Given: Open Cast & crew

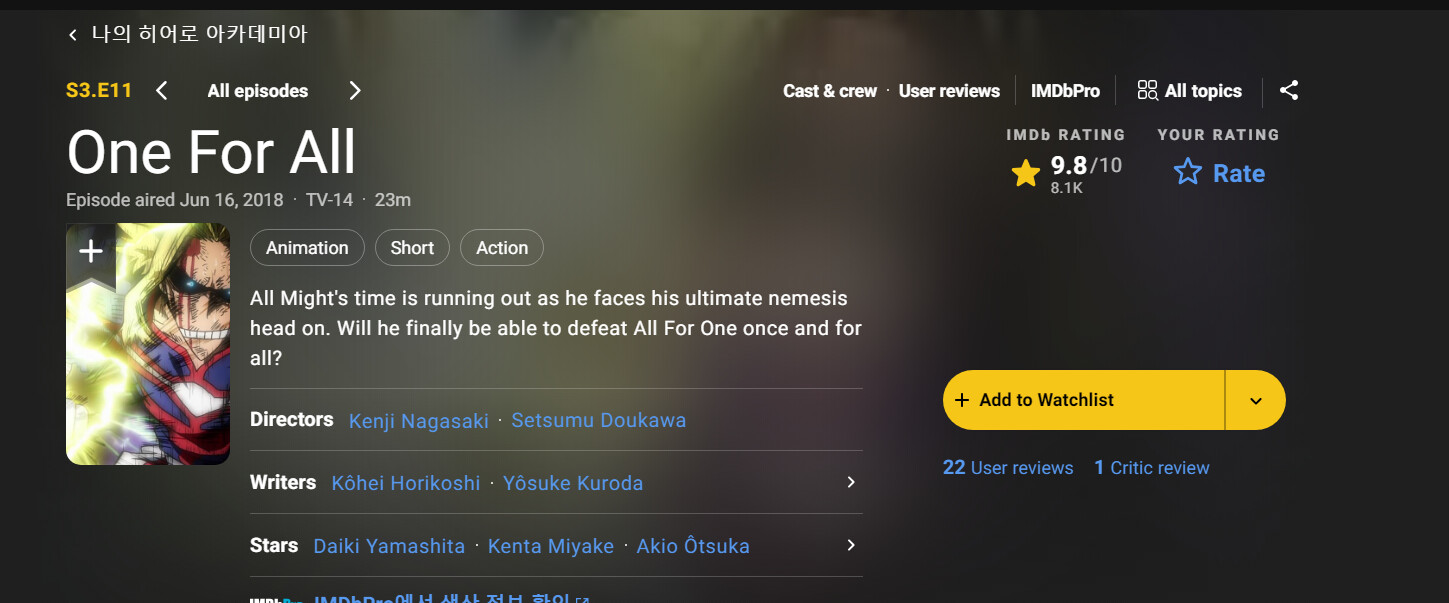Looking at the screenshot, I should point(830,91).
